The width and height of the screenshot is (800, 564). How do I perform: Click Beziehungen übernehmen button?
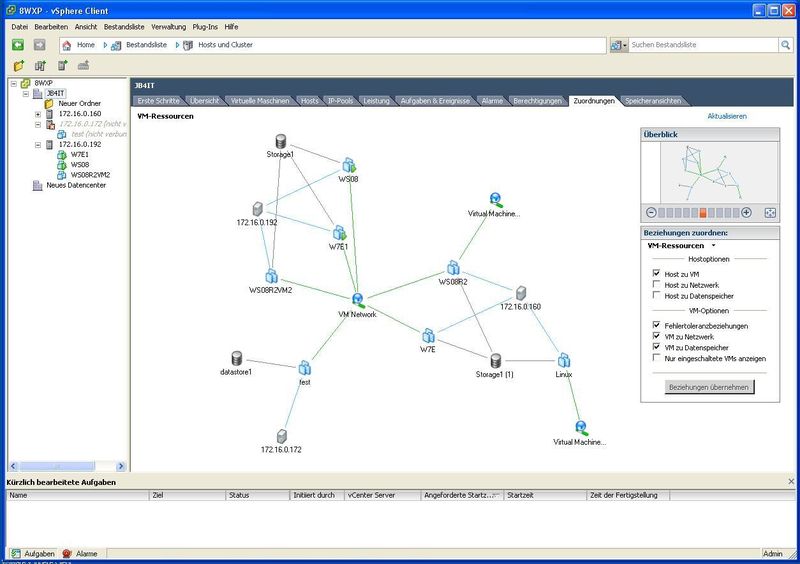(709, 387)
